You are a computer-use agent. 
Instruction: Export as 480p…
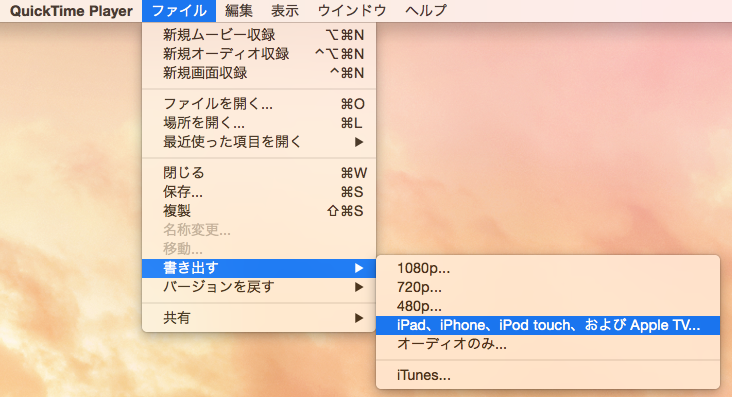548,306
